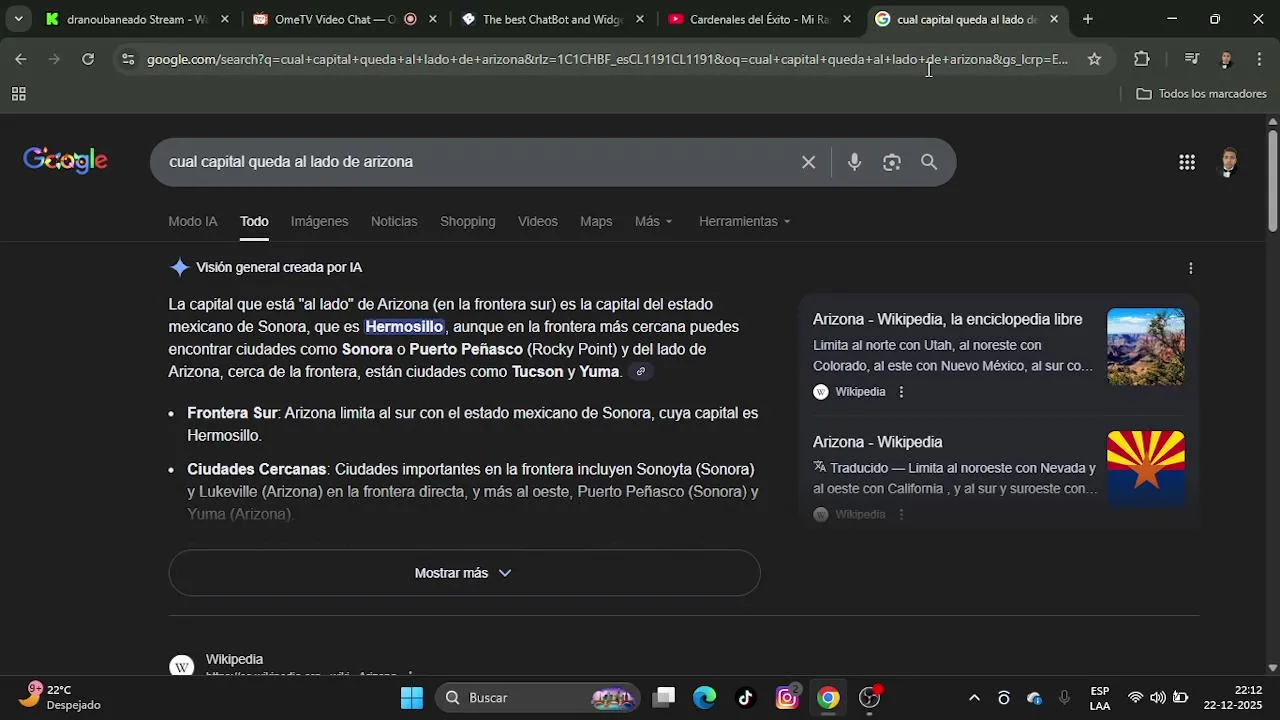Open the Google apps grid

(x=1187, y=162)
